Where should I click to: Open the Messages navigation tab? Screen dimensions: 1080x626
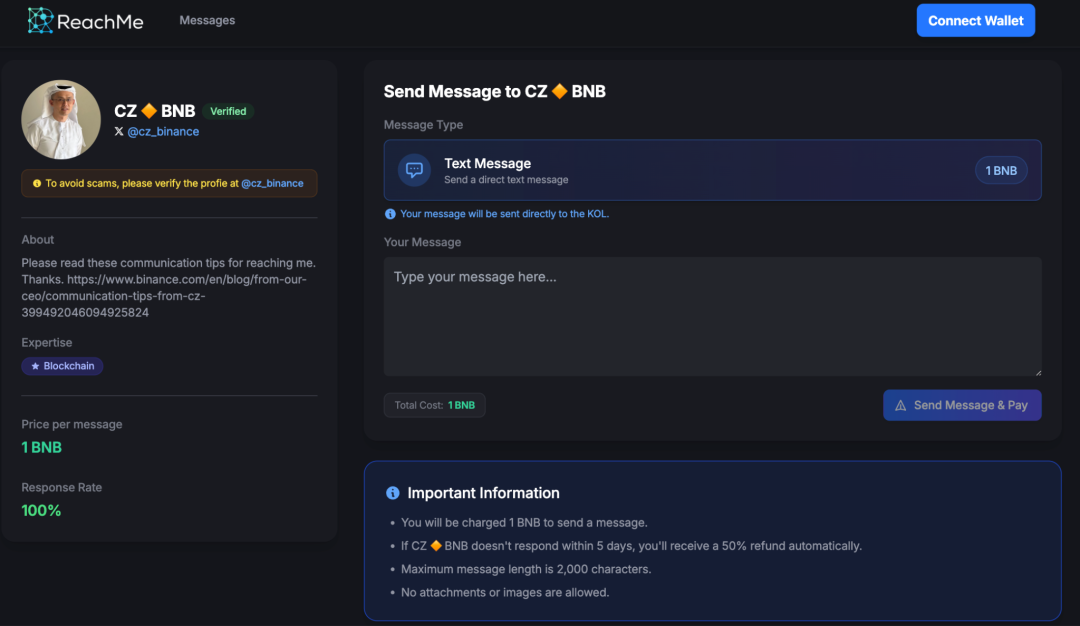click(207, 20)
